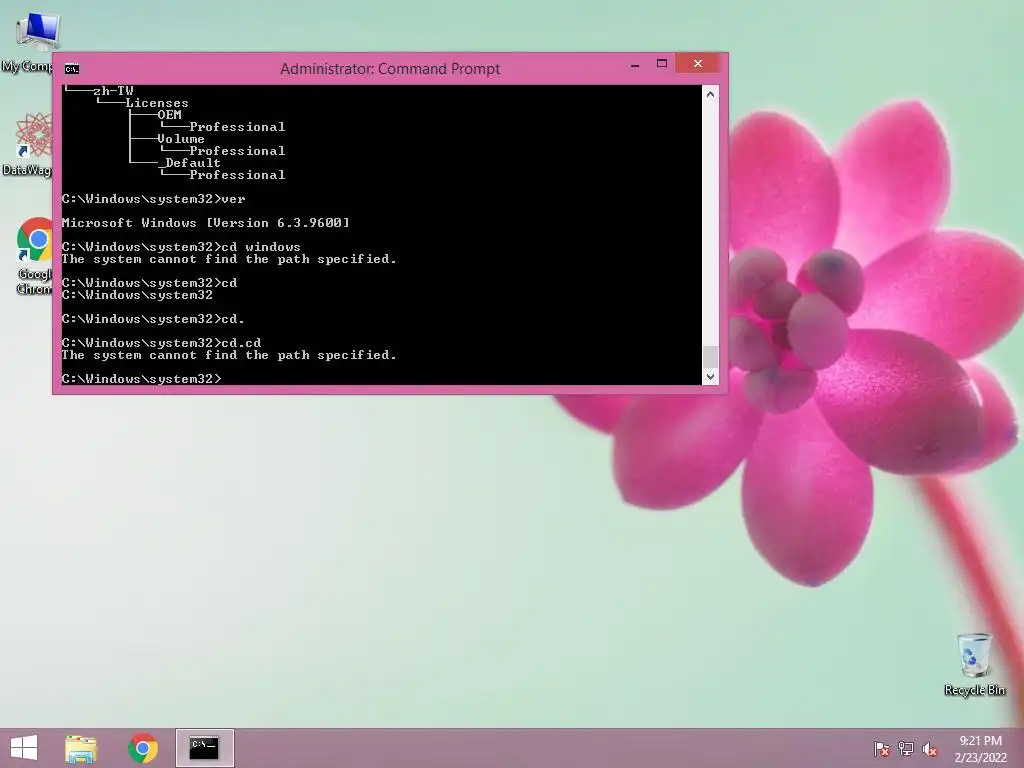Open the network status tray icon
Image resolution: width=1024 pixels, height=768 pixels.
[906, 749]
